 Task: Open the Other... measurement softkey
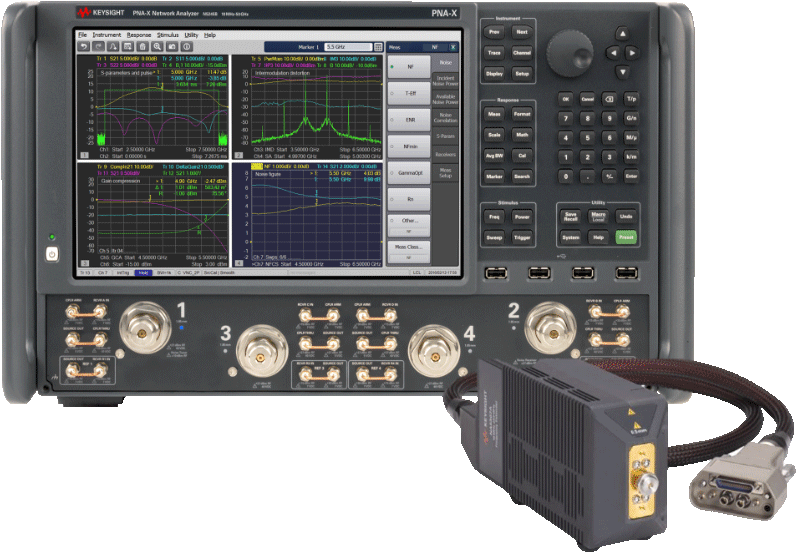point(409,226)
